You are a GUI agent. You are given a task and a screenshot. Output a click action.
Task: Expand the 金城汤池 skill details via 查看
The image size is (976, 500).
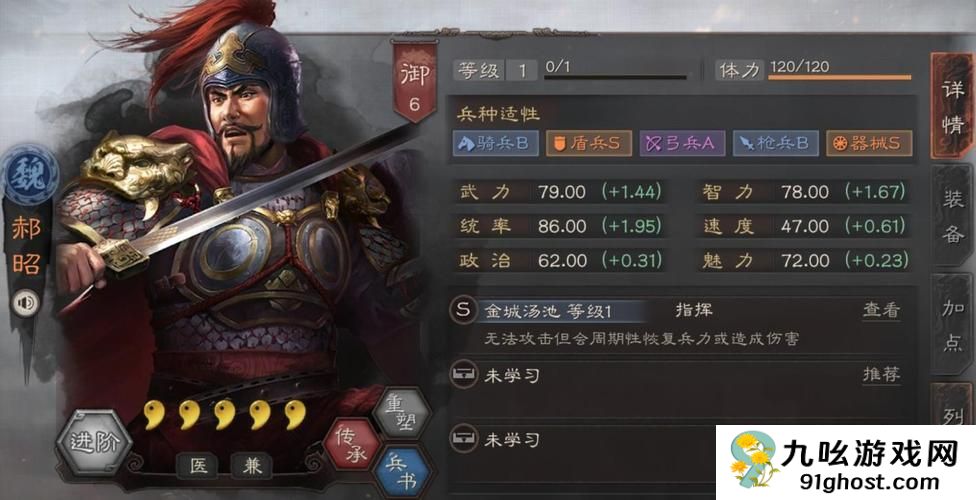(881, 310)
